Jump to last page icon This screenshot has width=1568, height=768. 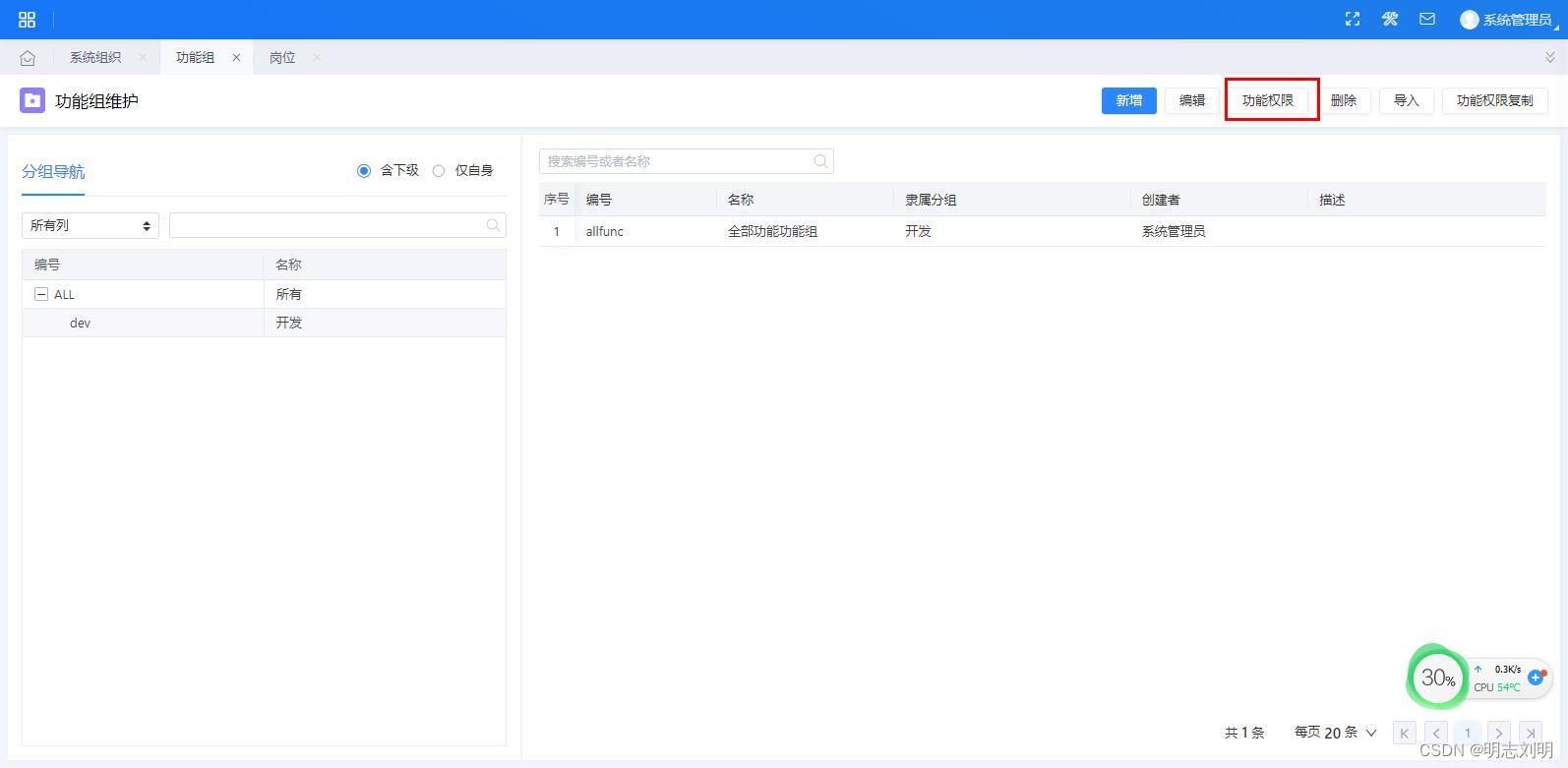click(1531, 733)
